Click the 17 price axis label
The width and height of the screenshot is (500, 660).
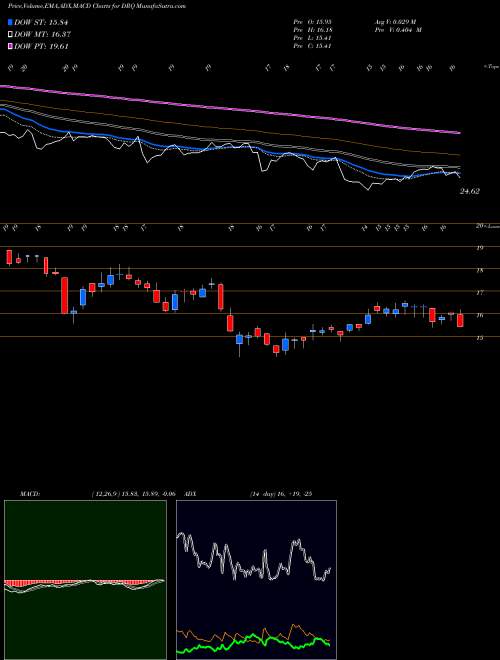pos(479,293)
